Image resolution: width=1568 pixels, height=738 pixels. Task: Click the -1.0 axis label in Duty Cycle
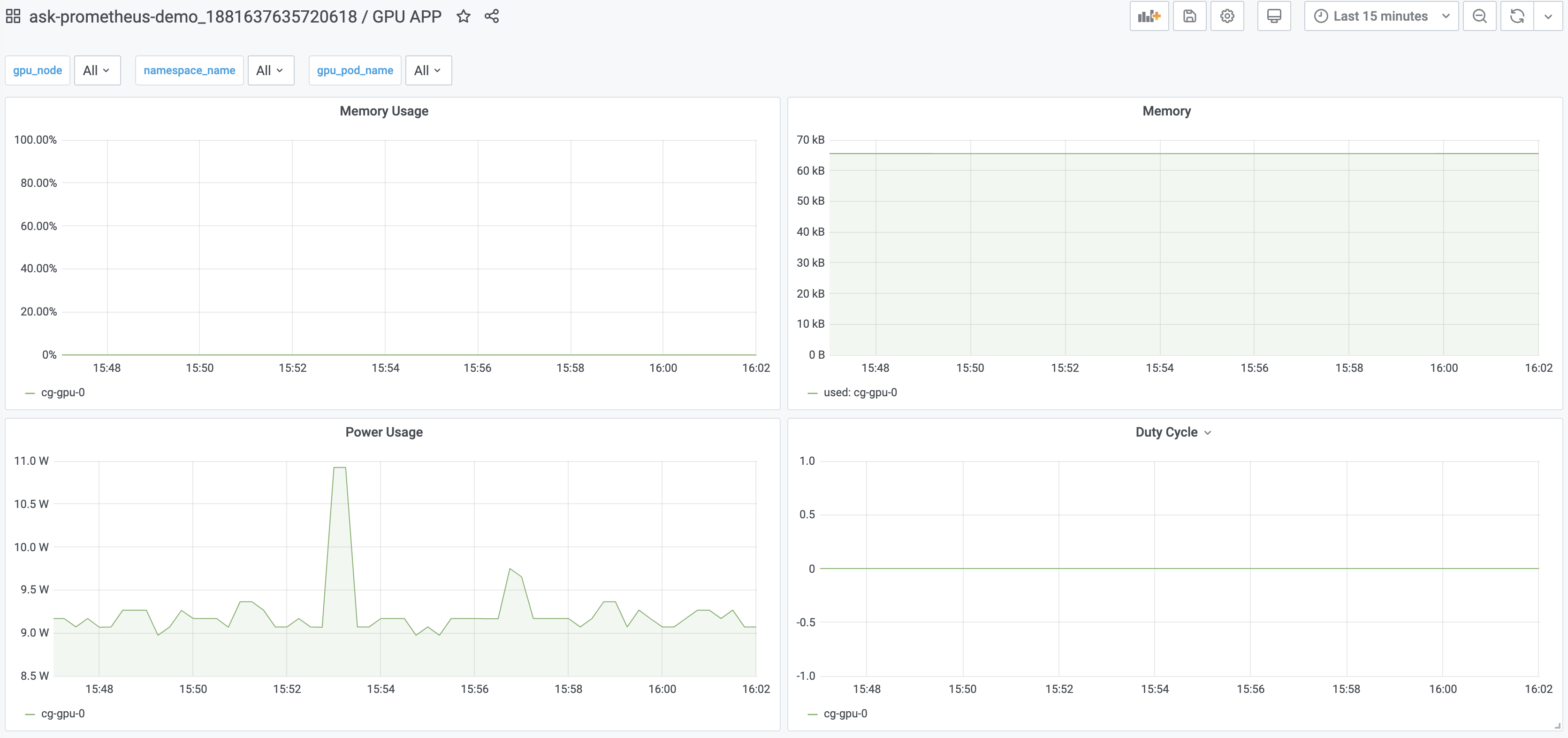805,676
